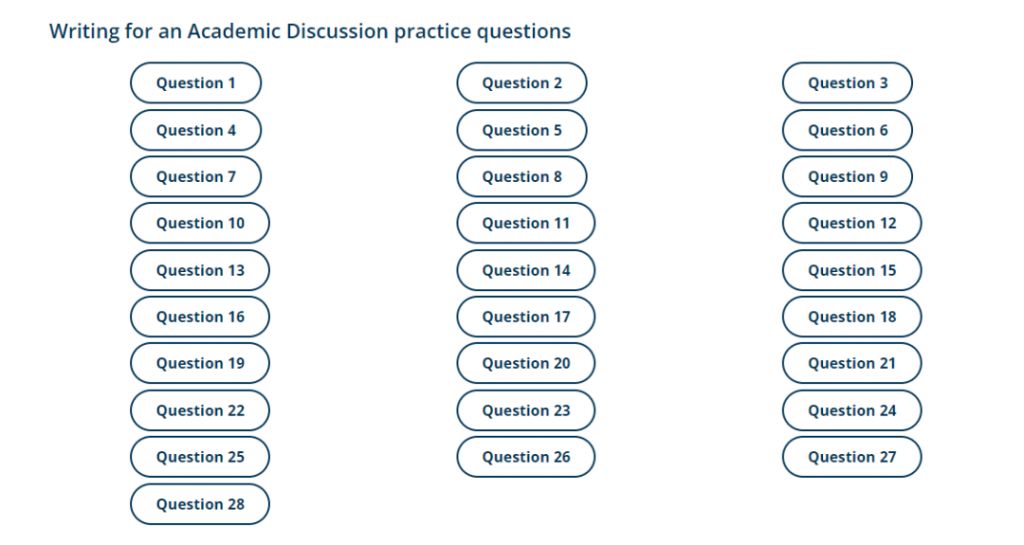
Task: Go to Question 7
Action: point(196,177)
